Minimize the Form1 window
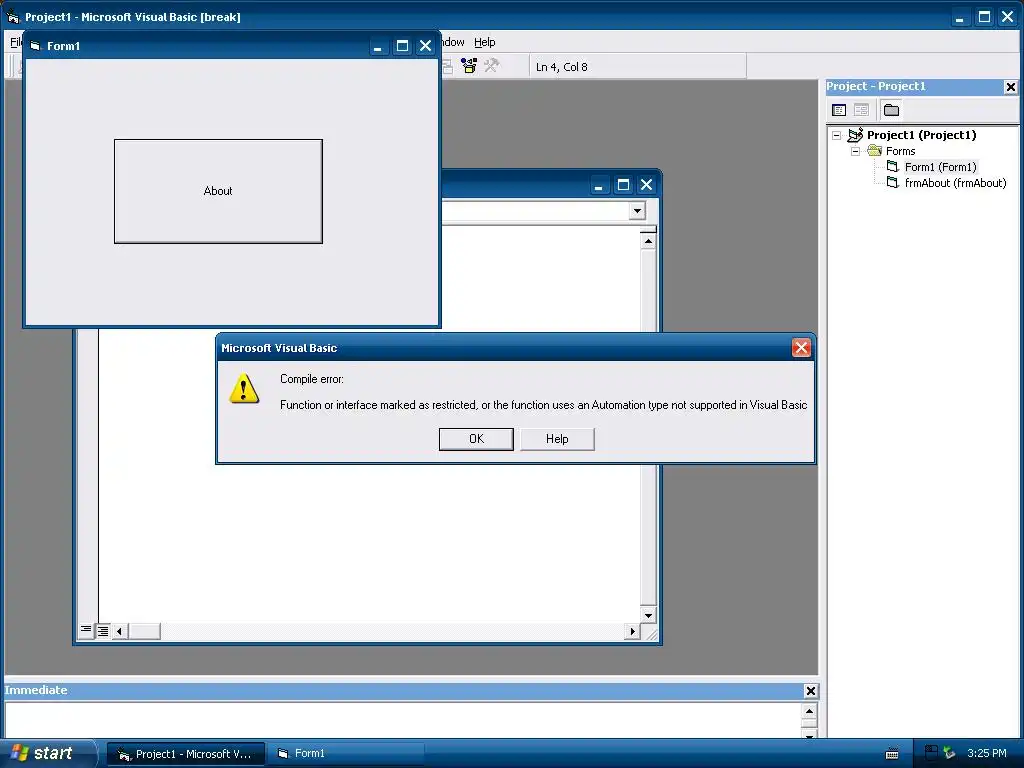This screenshot has height=768, width=1024. pos(377,46)
